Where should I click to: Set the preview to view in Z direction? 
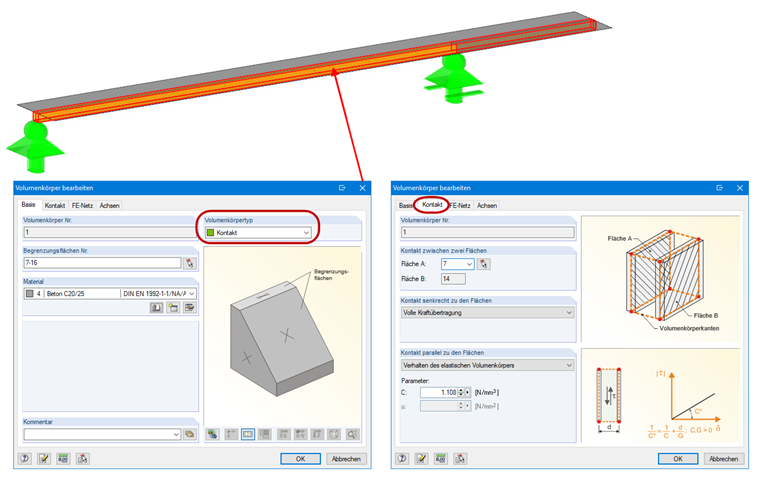(317, 434)
